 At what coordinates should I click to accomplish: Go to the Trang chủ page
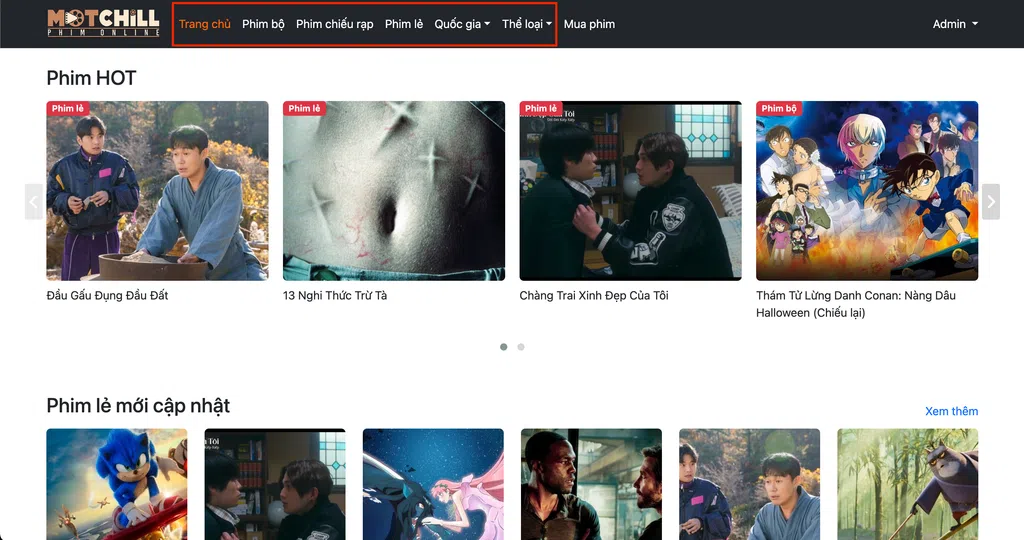[204, 24]
